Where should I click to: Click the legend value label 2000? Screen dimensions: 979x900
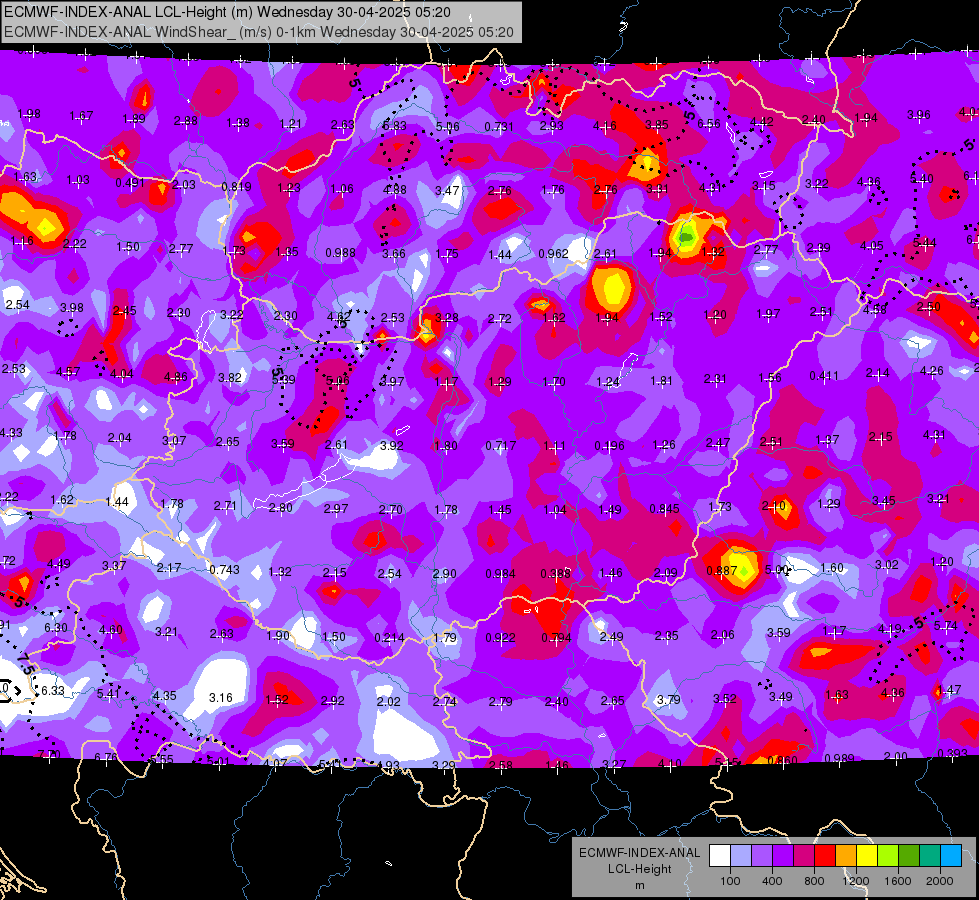940,881
